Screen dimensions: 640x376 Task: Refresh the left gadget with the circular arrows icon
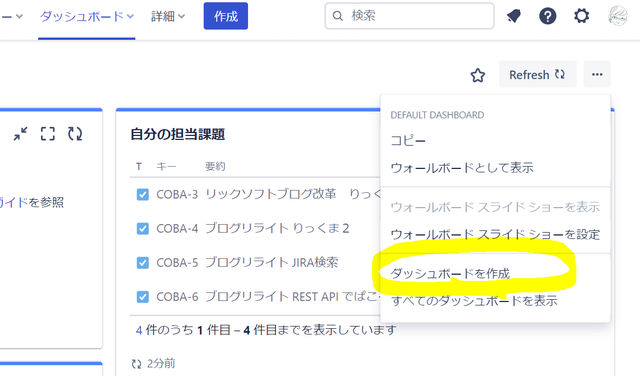coord(75,133)
